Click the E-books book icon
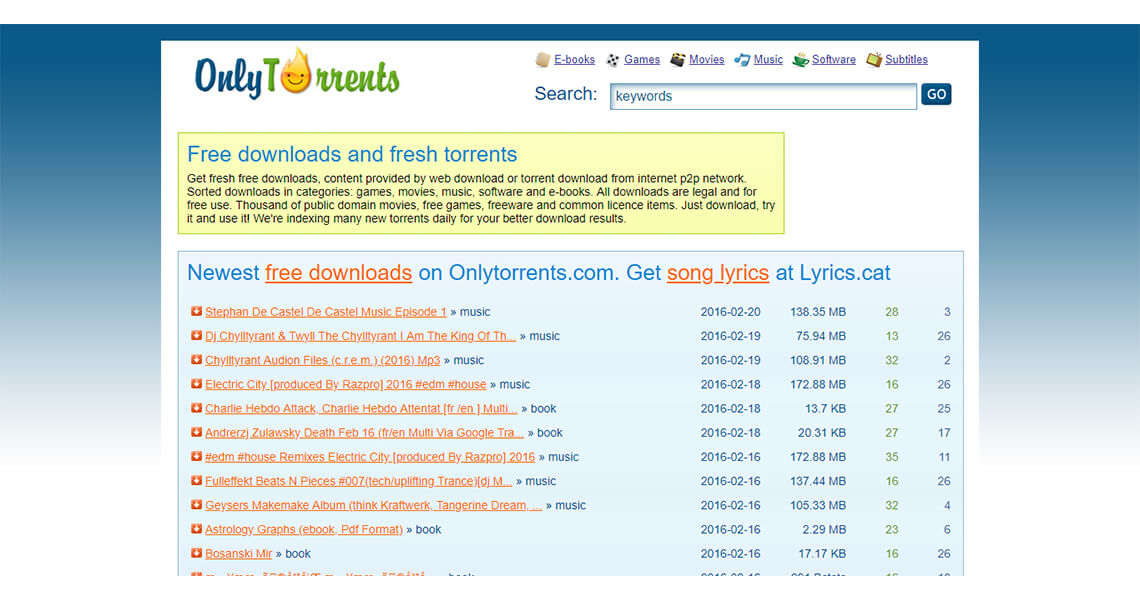 tap(542, 60)
